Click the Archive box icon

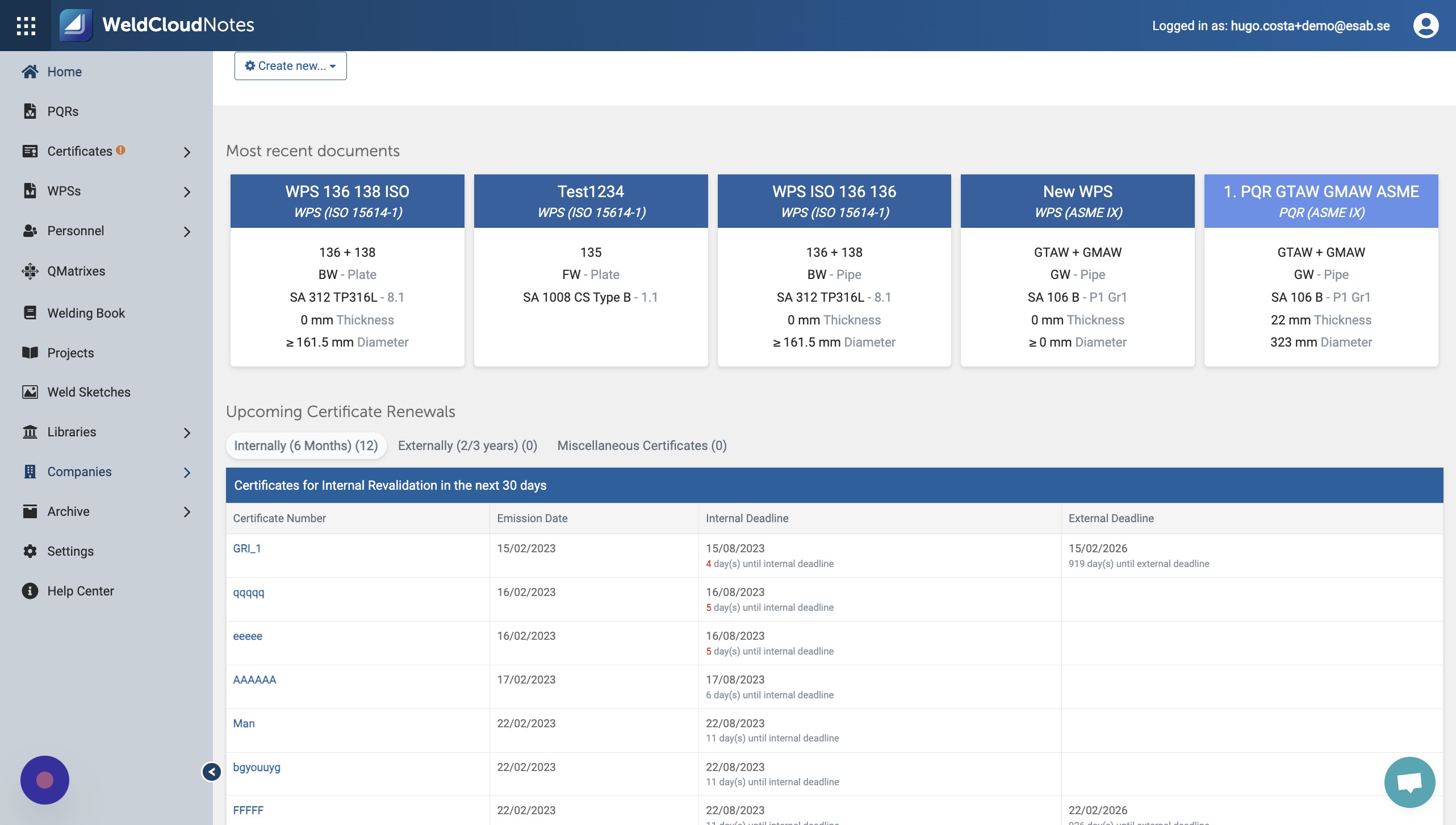[x=30, y=511]
